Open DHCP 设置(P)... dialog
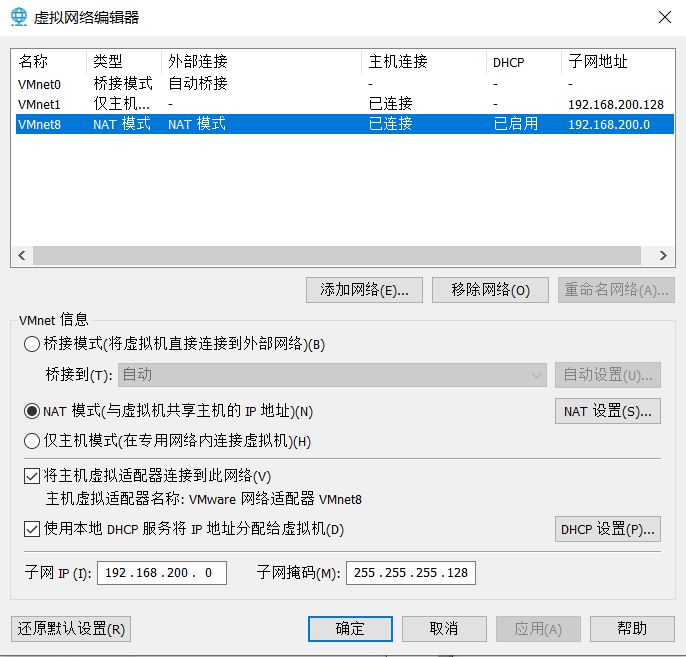686x657 pixels. tap(608, 529)
